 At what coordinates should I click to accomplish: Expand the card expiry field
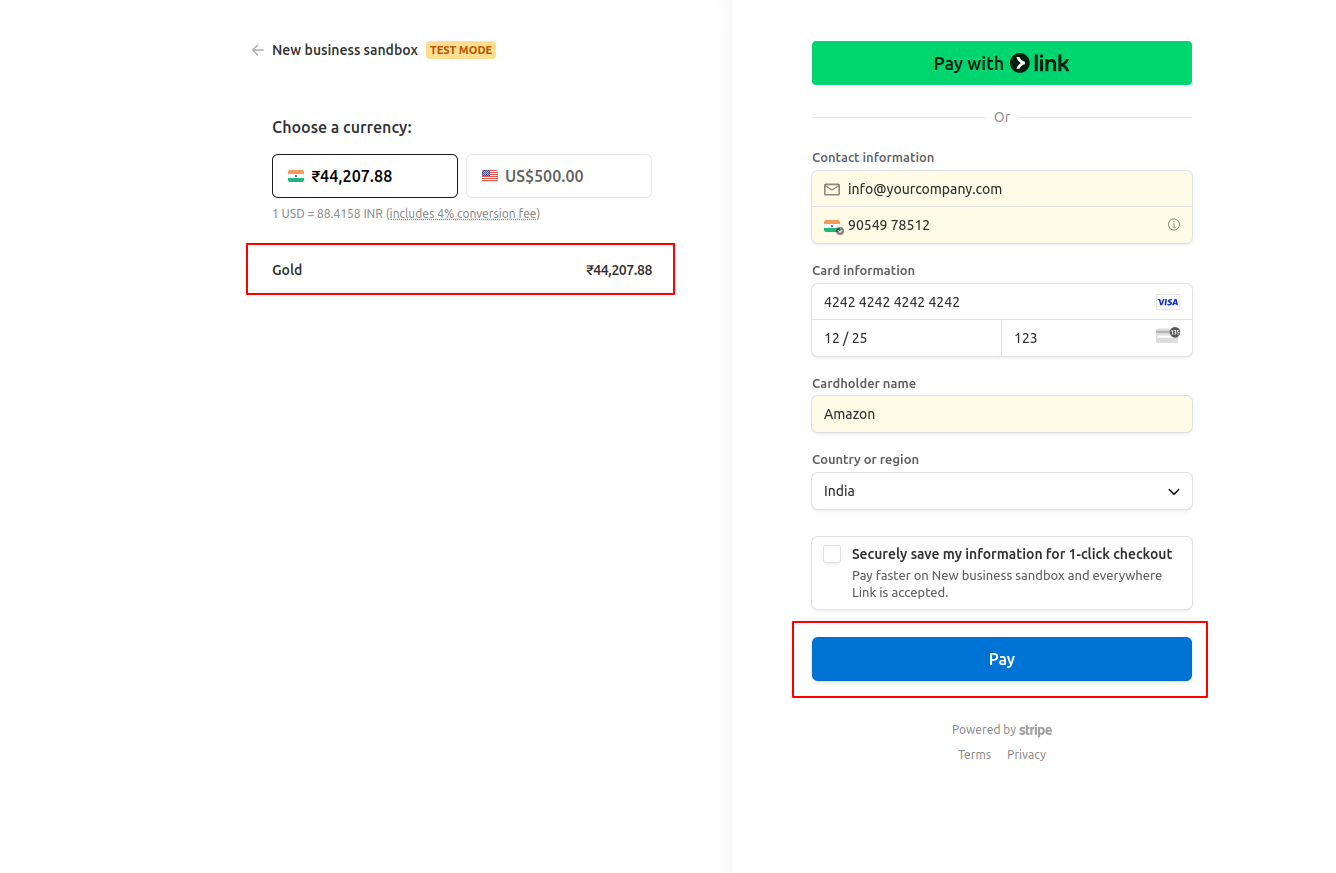[x=905, y=337]
